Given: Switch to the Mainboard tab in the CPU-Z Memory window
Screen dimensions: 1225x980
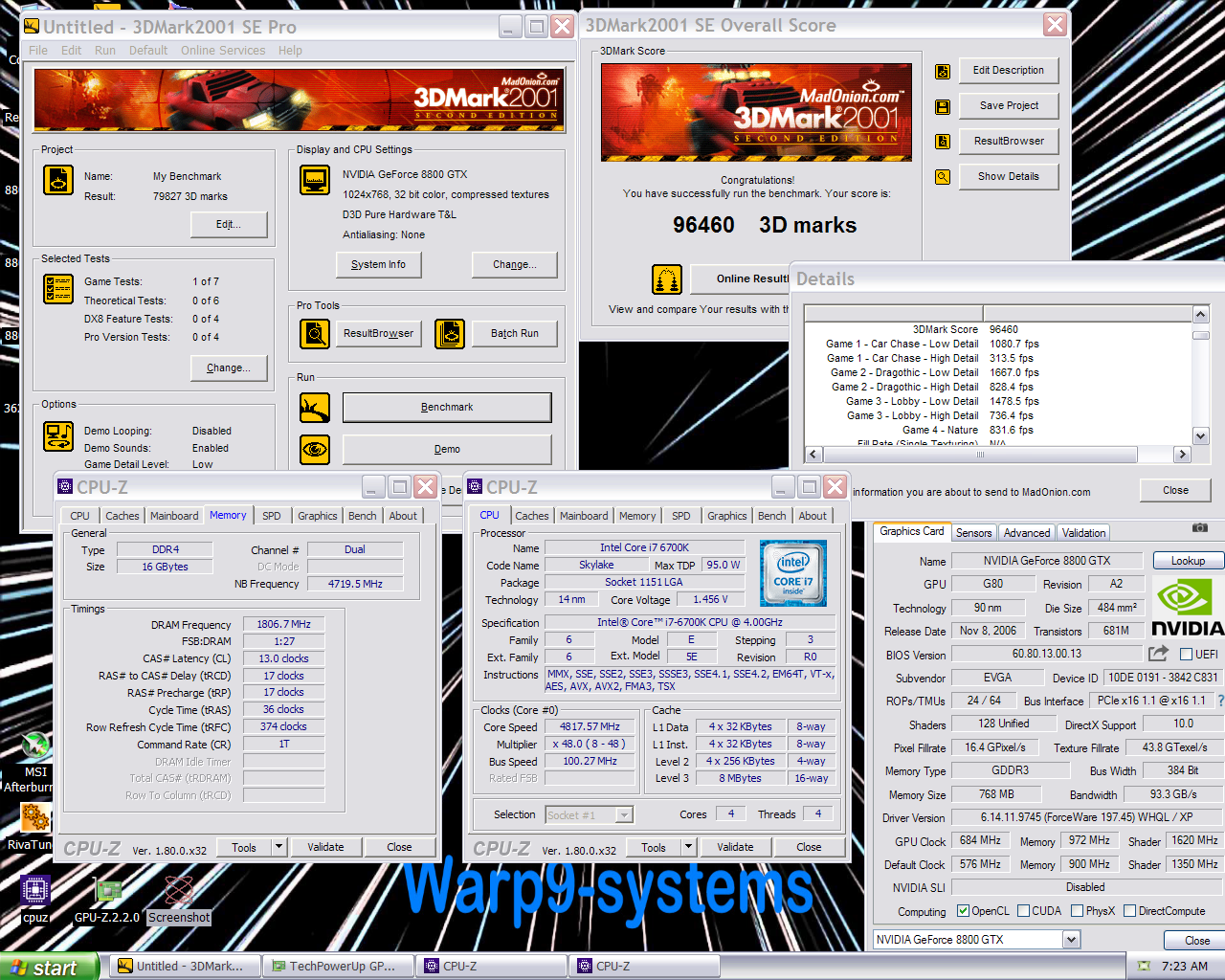Looking at the screenshot, I should pos(174,516).
